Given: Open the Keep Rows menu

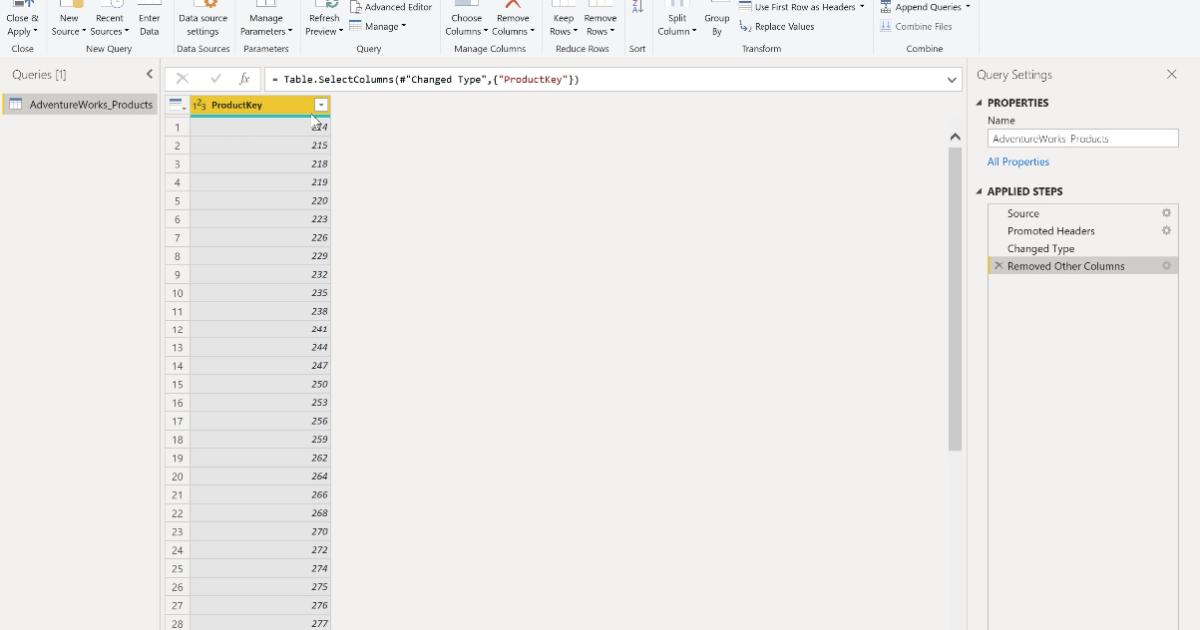Looking at the screenshot, I should point(563,17).
